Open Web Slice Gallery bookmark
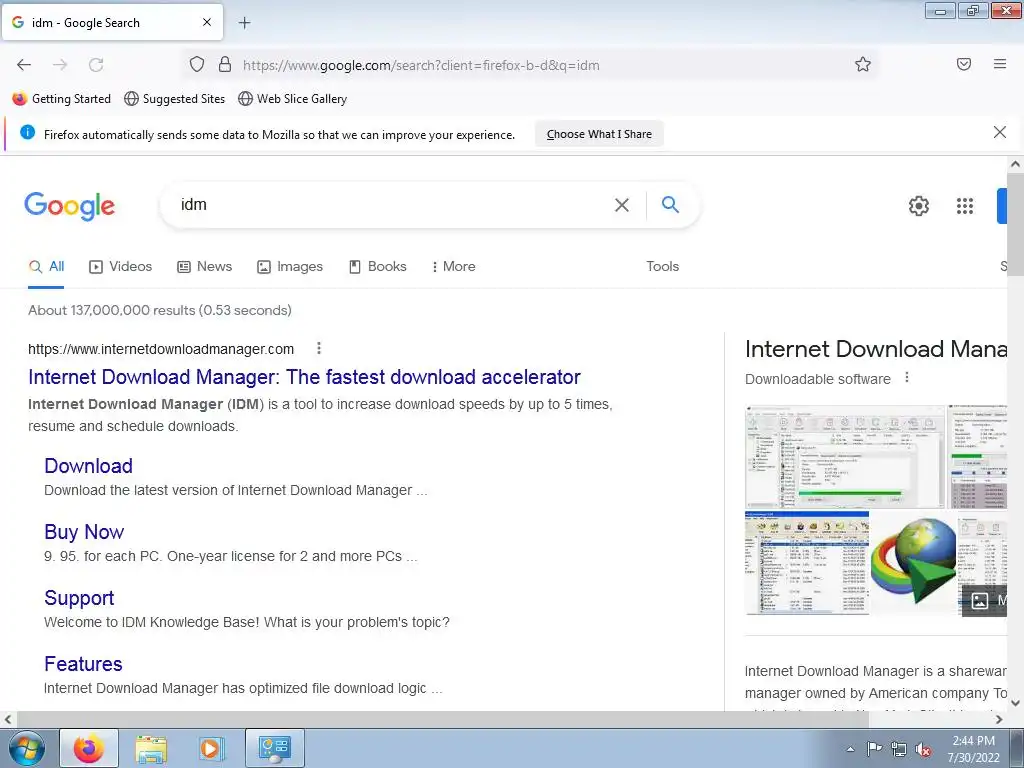The width and height of the screenshot is (1024, 768). [293, 99]
